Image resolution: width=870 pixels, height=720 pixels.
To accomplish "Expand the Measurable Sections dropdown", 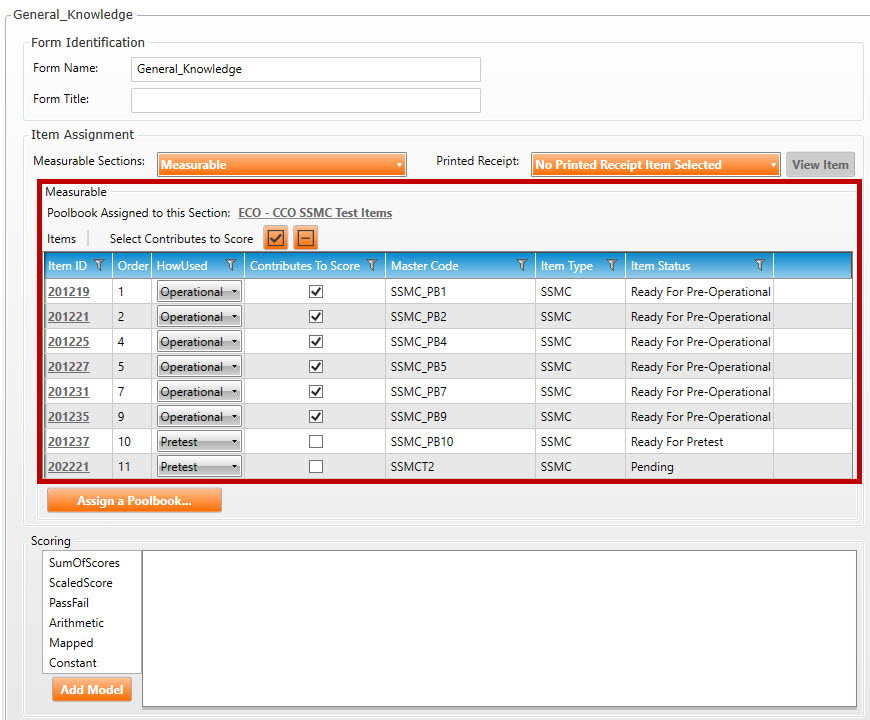I will (x=281, y=165).
